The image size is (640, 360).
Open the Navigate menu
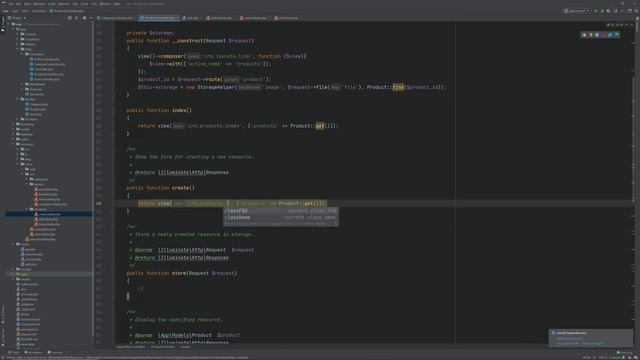pos(39,4)
